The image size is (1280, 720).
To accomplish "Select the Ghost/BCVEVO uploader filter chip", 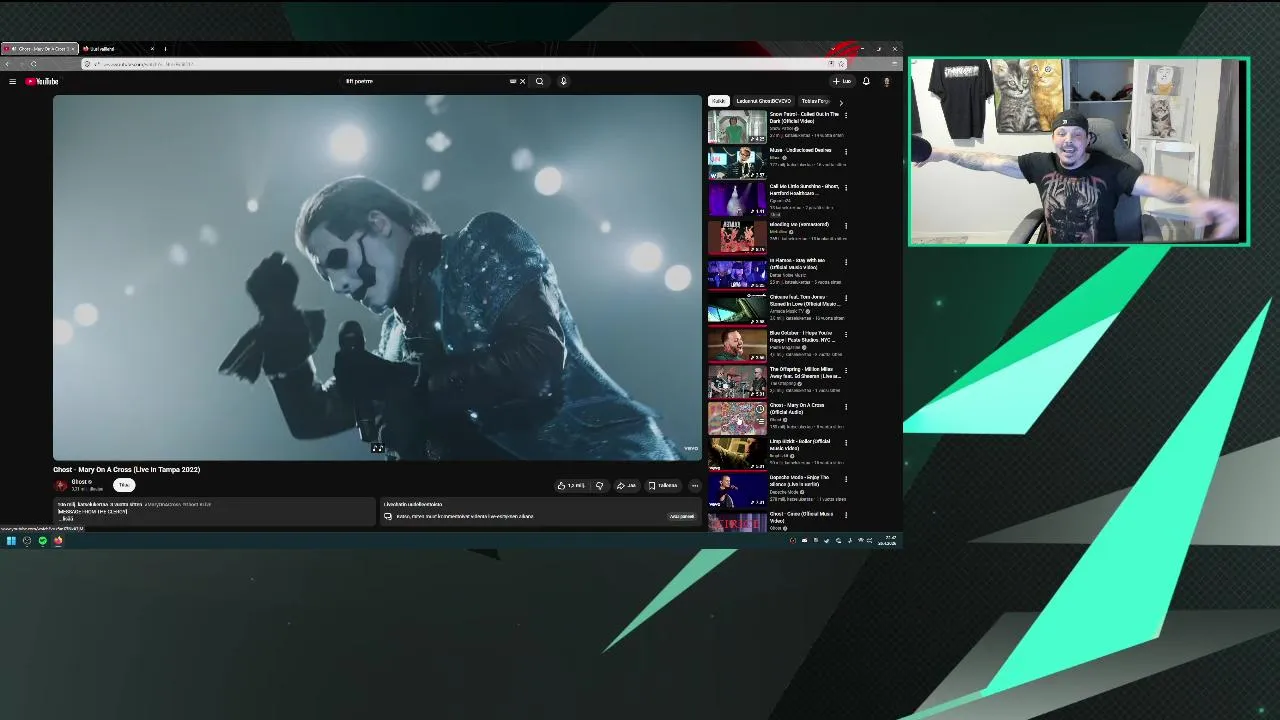I will [x=763, y=101].
